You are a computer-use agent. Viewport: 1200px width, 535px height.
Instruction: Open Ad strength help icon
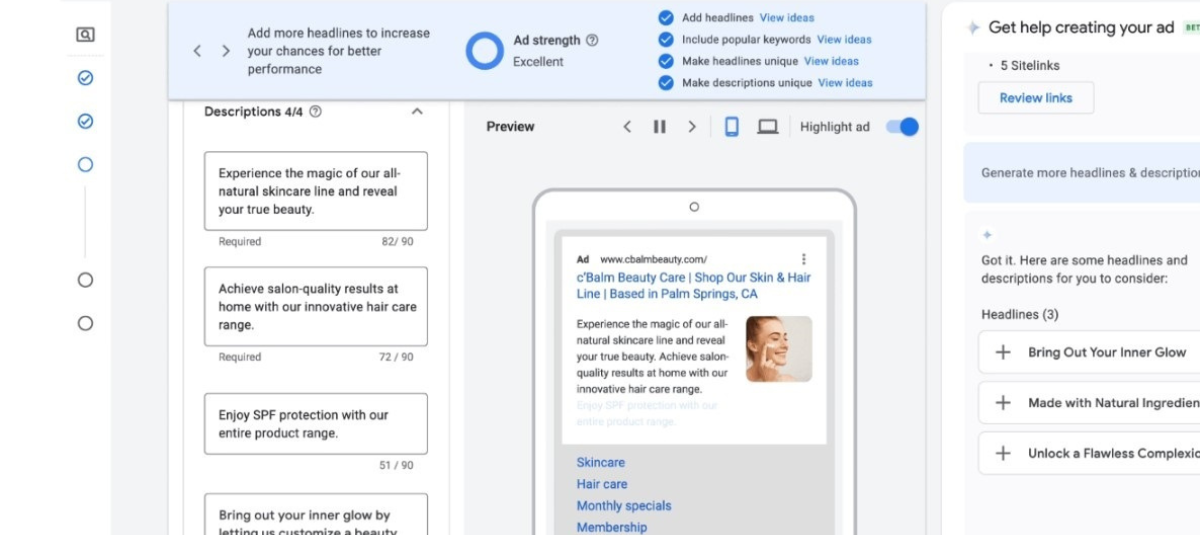point(592,41)
